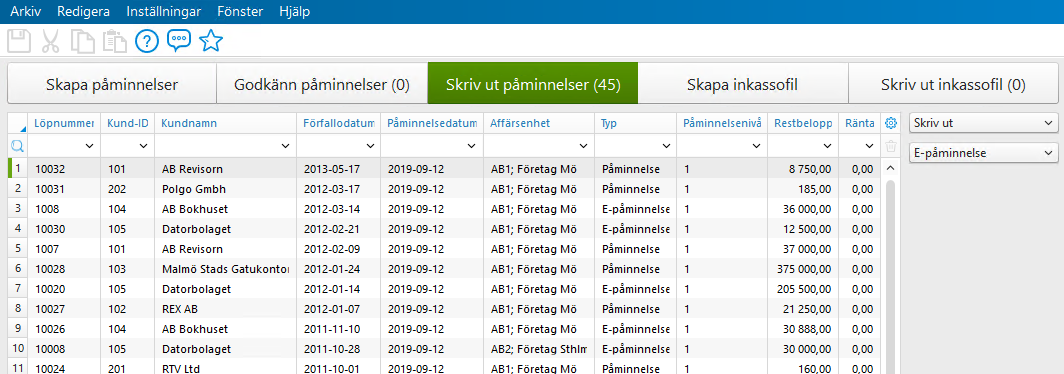This screenshot has width=1064, height=374.
Task: Click Löpnummer 1008 cell
Action: coord(64,209)
